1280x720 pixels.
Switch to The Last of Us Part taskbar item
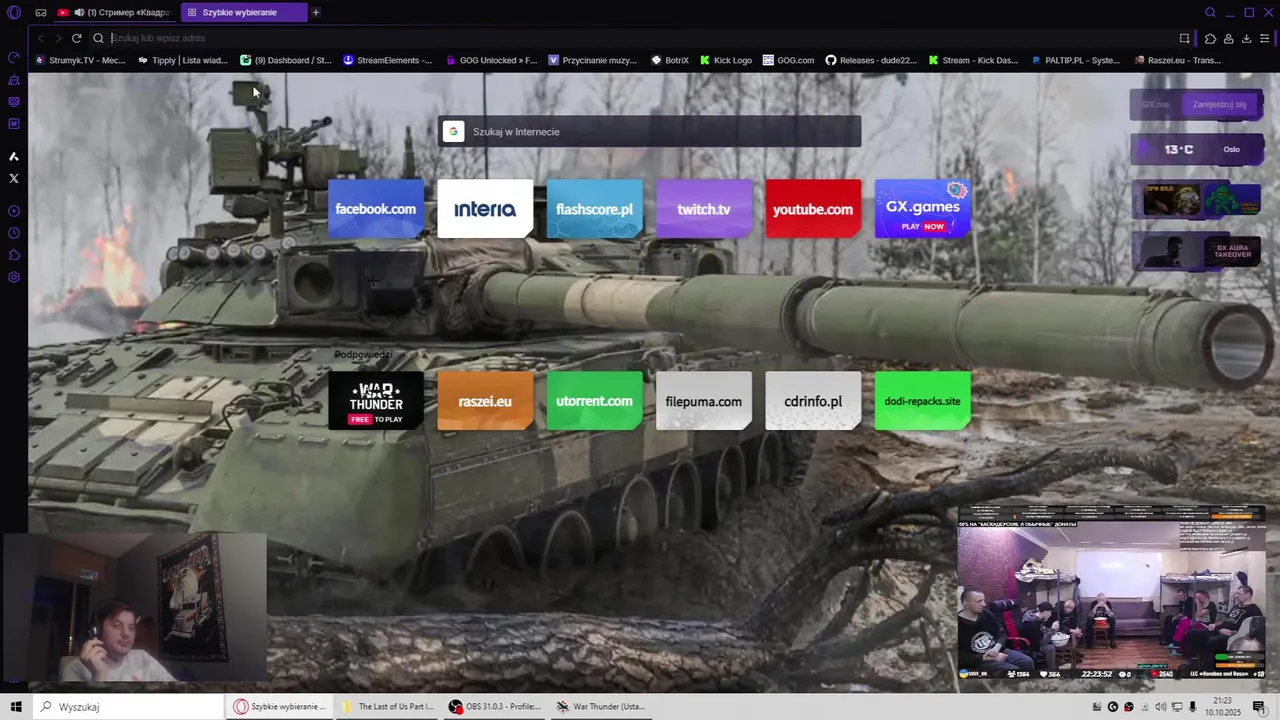tap(388, 706)
